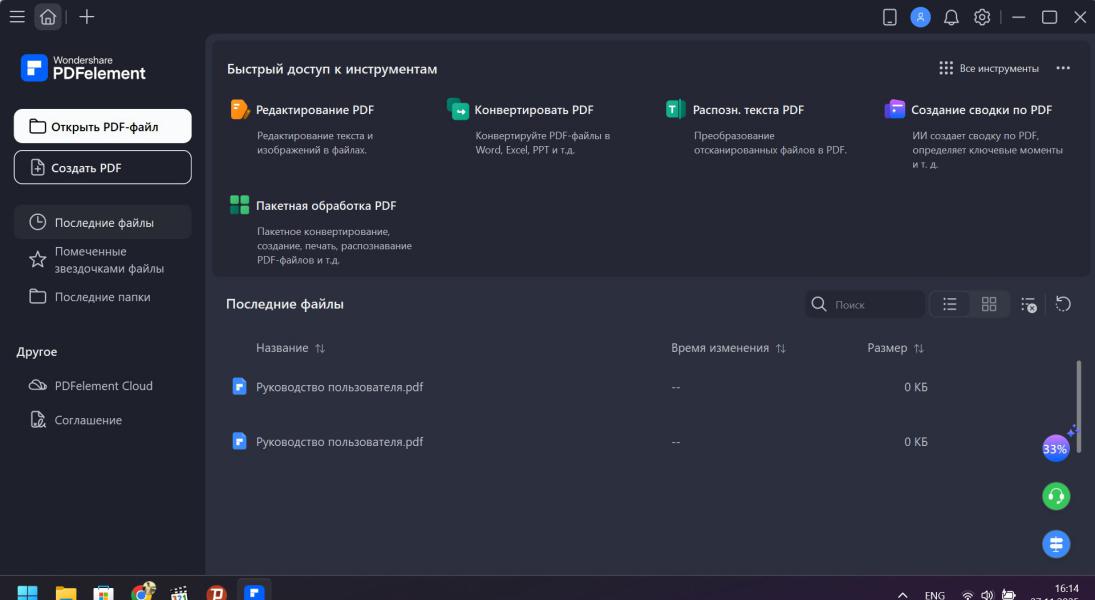Expand the three-dot more options menu
The image size is (1095, 600).
1063,69
